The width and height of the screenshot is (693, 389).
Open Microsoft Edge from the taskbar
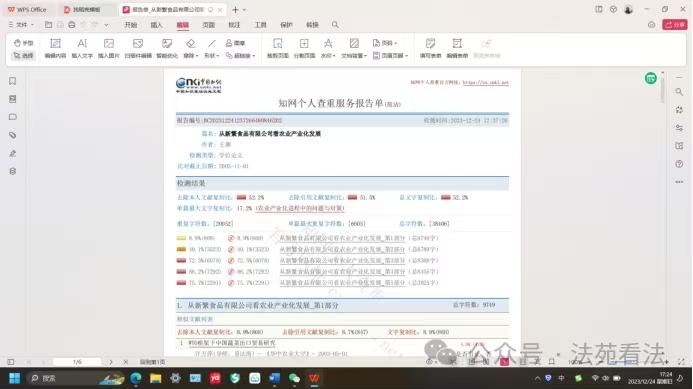[x=136, y=378]
